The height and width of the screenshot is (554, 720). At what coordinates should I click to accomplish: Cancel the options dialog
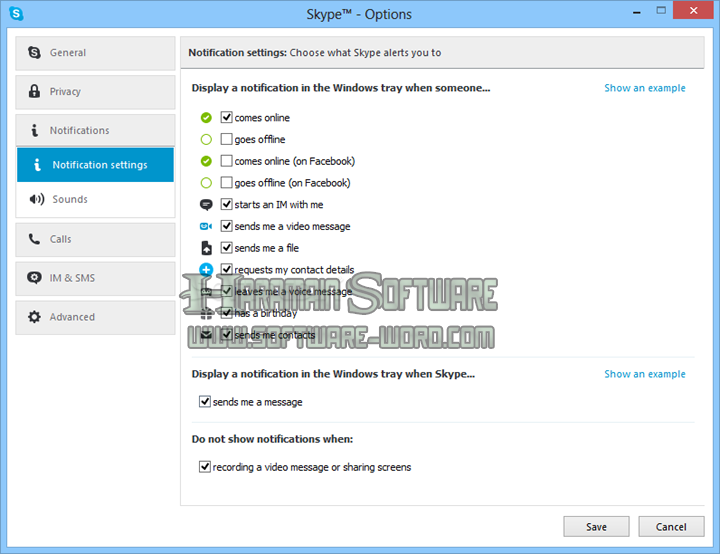[x=671, y=526]
